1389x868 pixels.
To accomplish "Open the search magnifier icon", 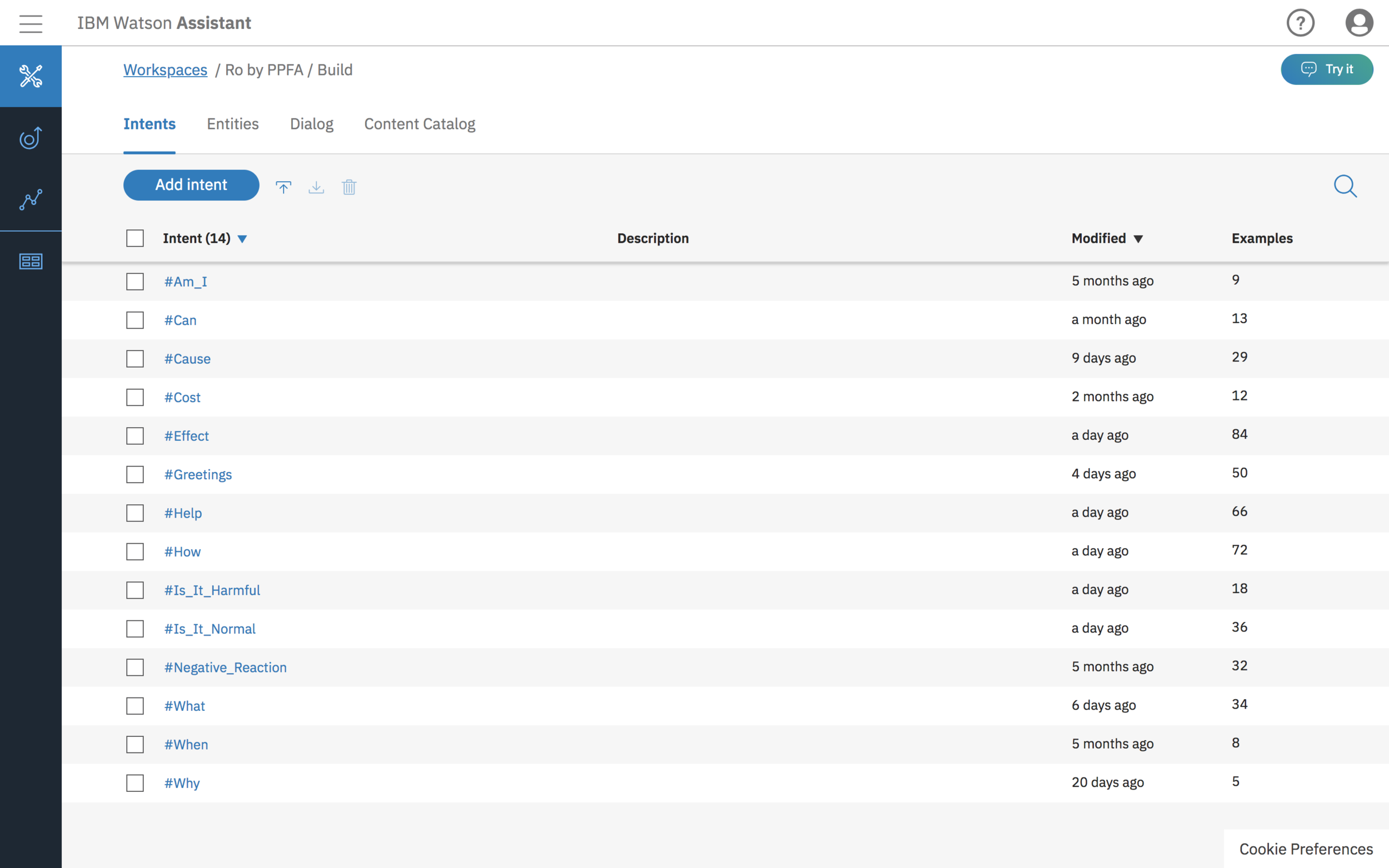I will tap(1345, 186).
